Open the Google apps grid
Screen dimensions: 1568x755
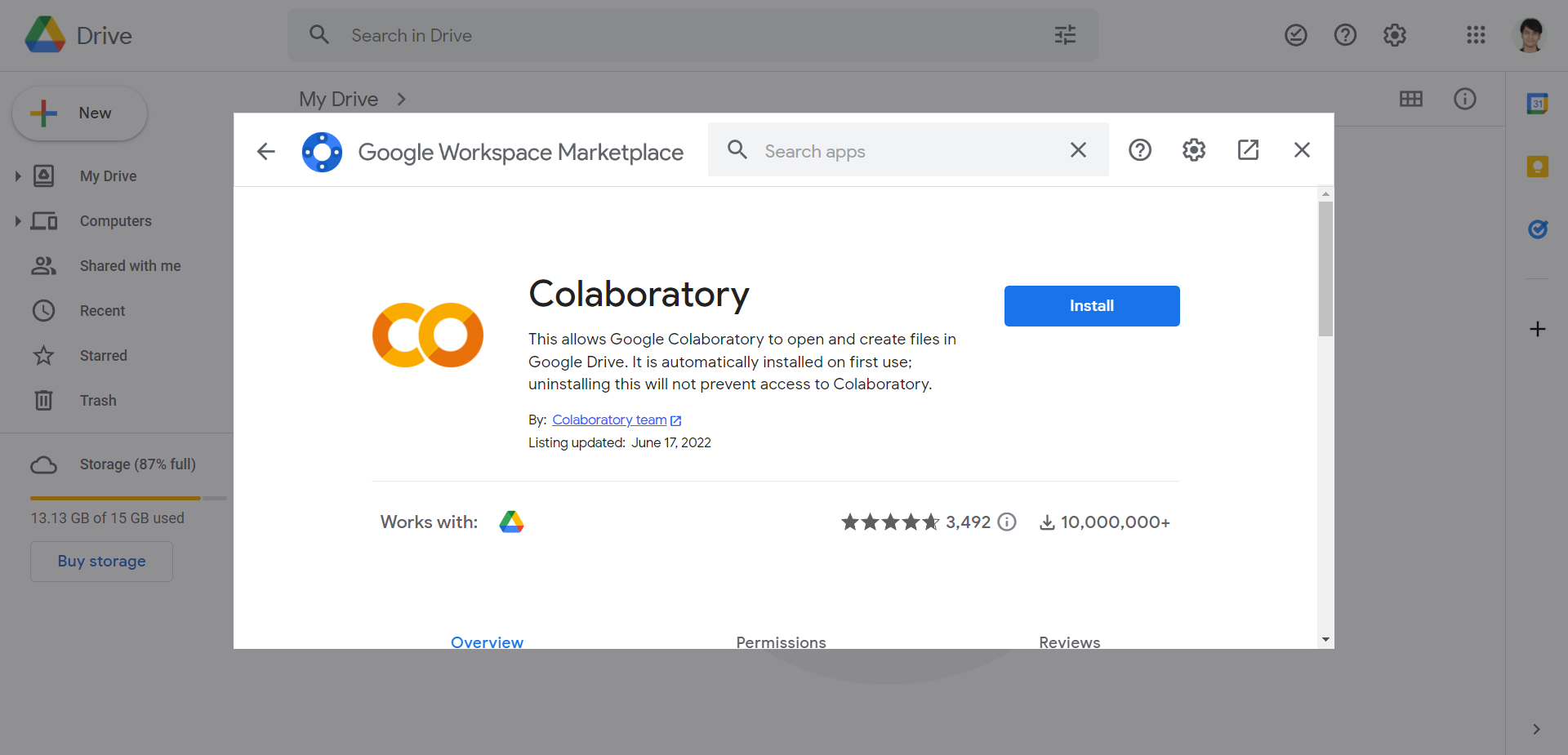(1477, 35)
